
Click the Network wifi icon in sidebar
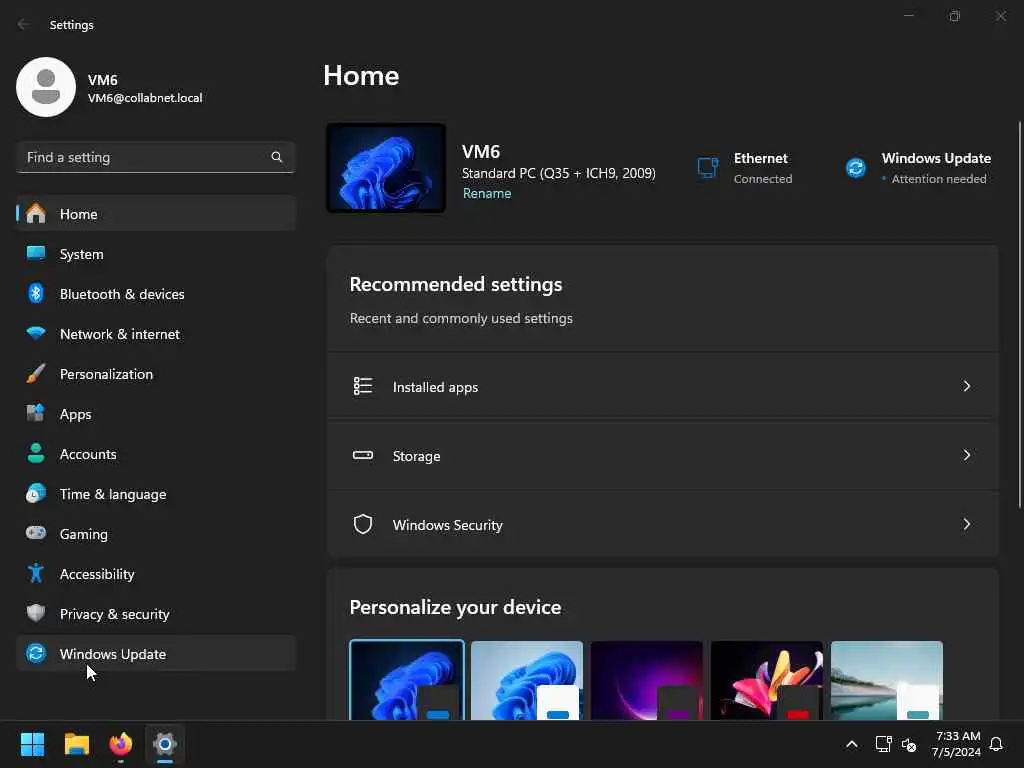[36, 333]
